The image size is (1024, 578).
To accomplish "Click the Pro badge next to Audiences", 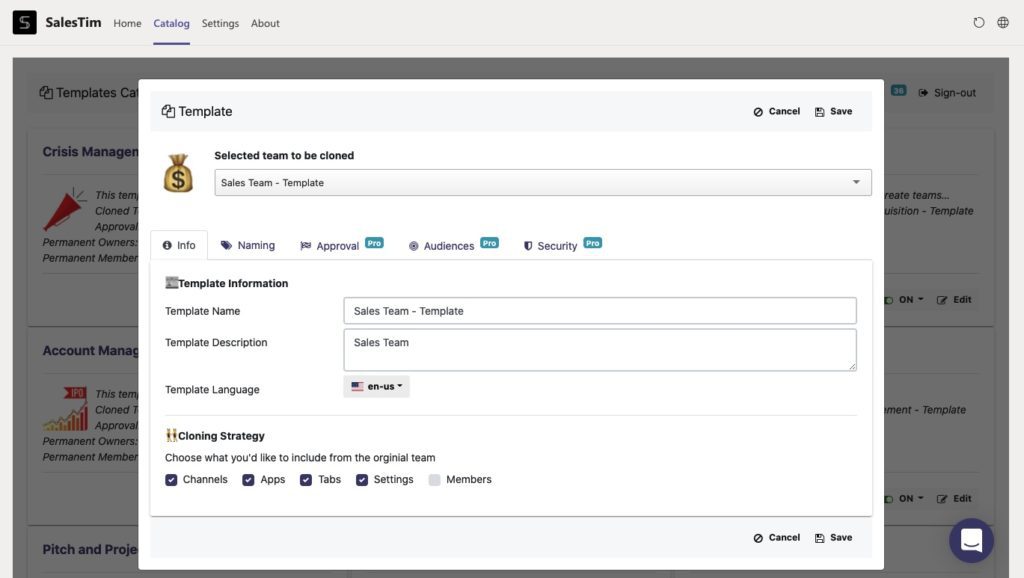I will point(489,243).
